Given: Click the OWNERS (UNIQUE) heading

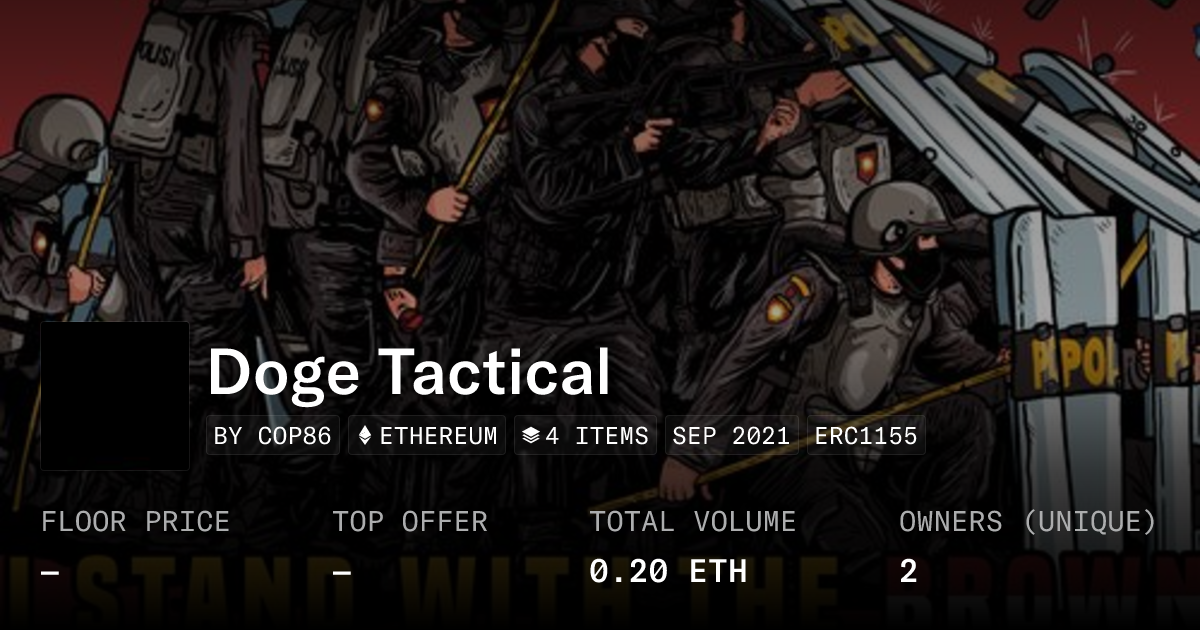Looking at the screenshot, I should tap(1028, 522).
